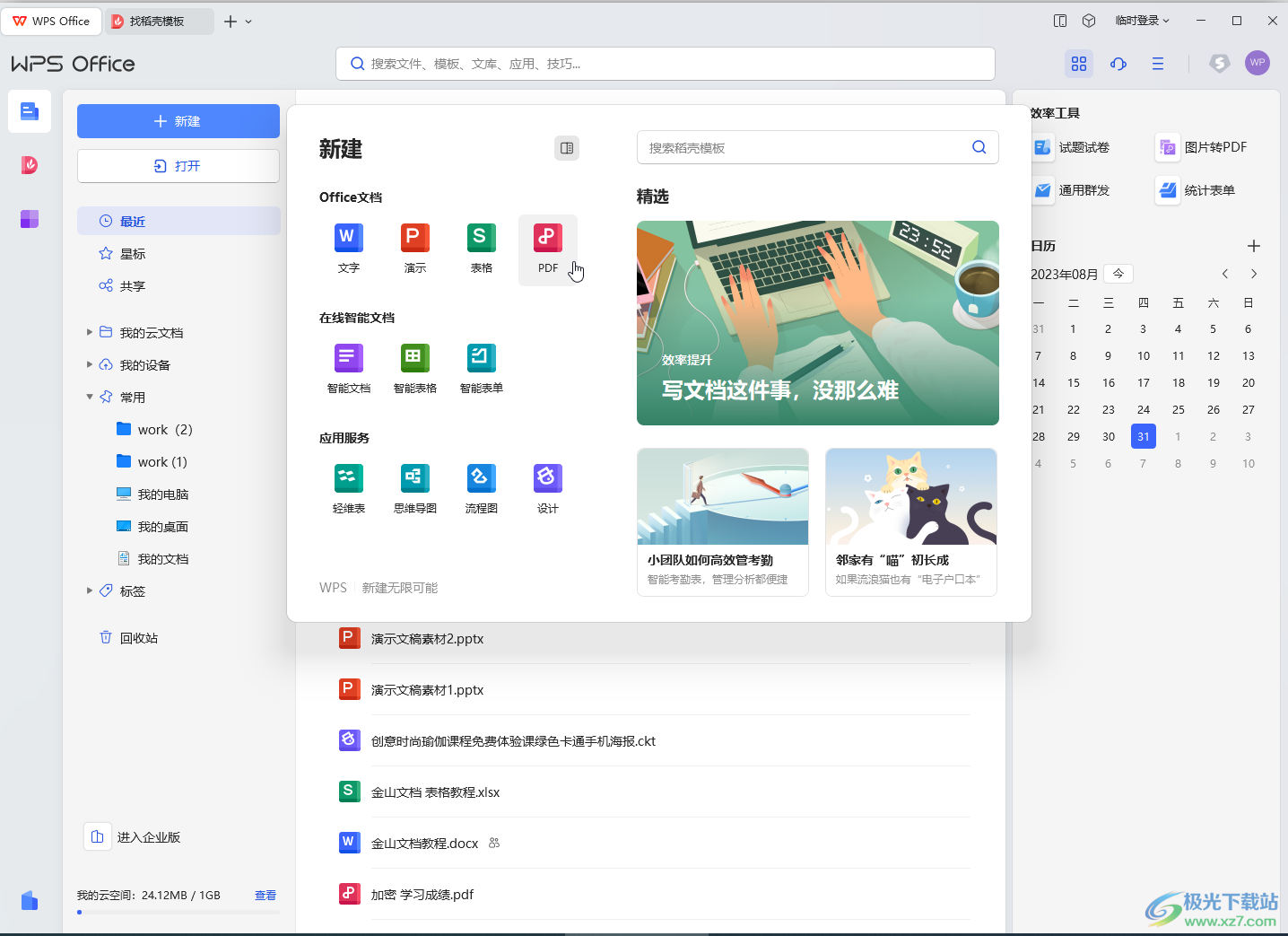Create a new 文字 Word document
1288x936 pixels.
pos(348,249)
